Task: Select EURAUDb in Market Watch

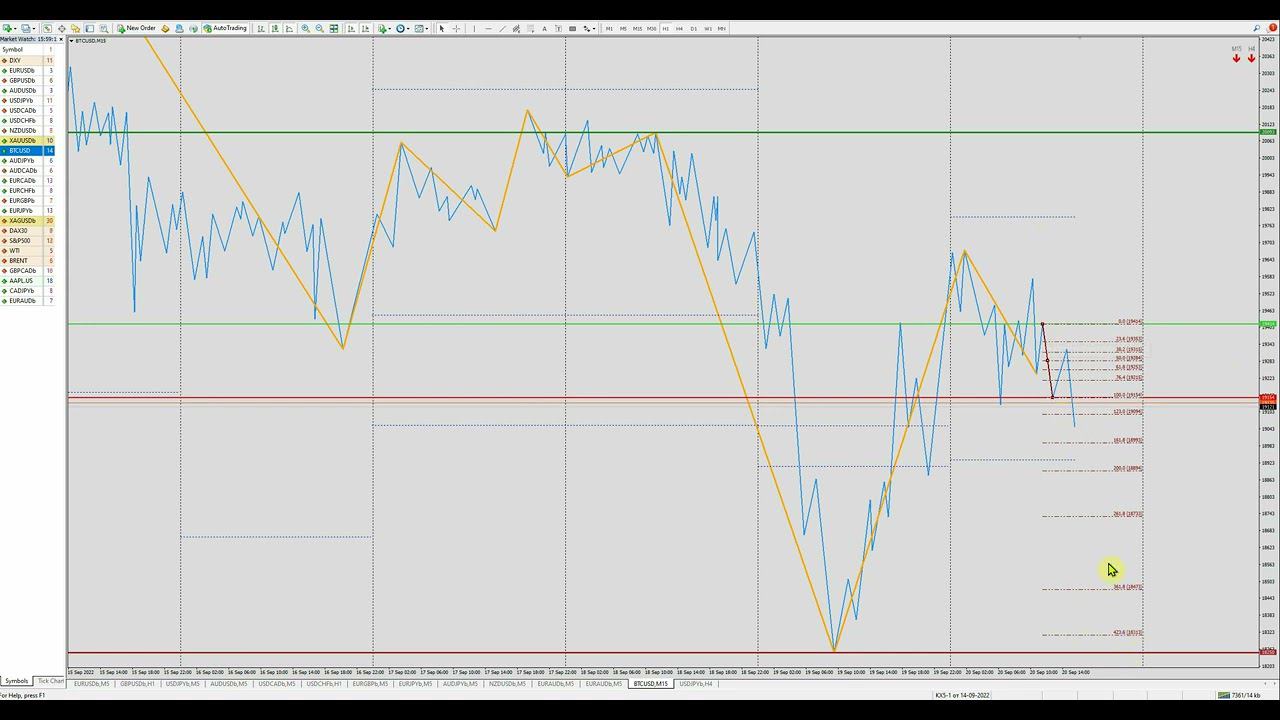Action: (28, 300)
